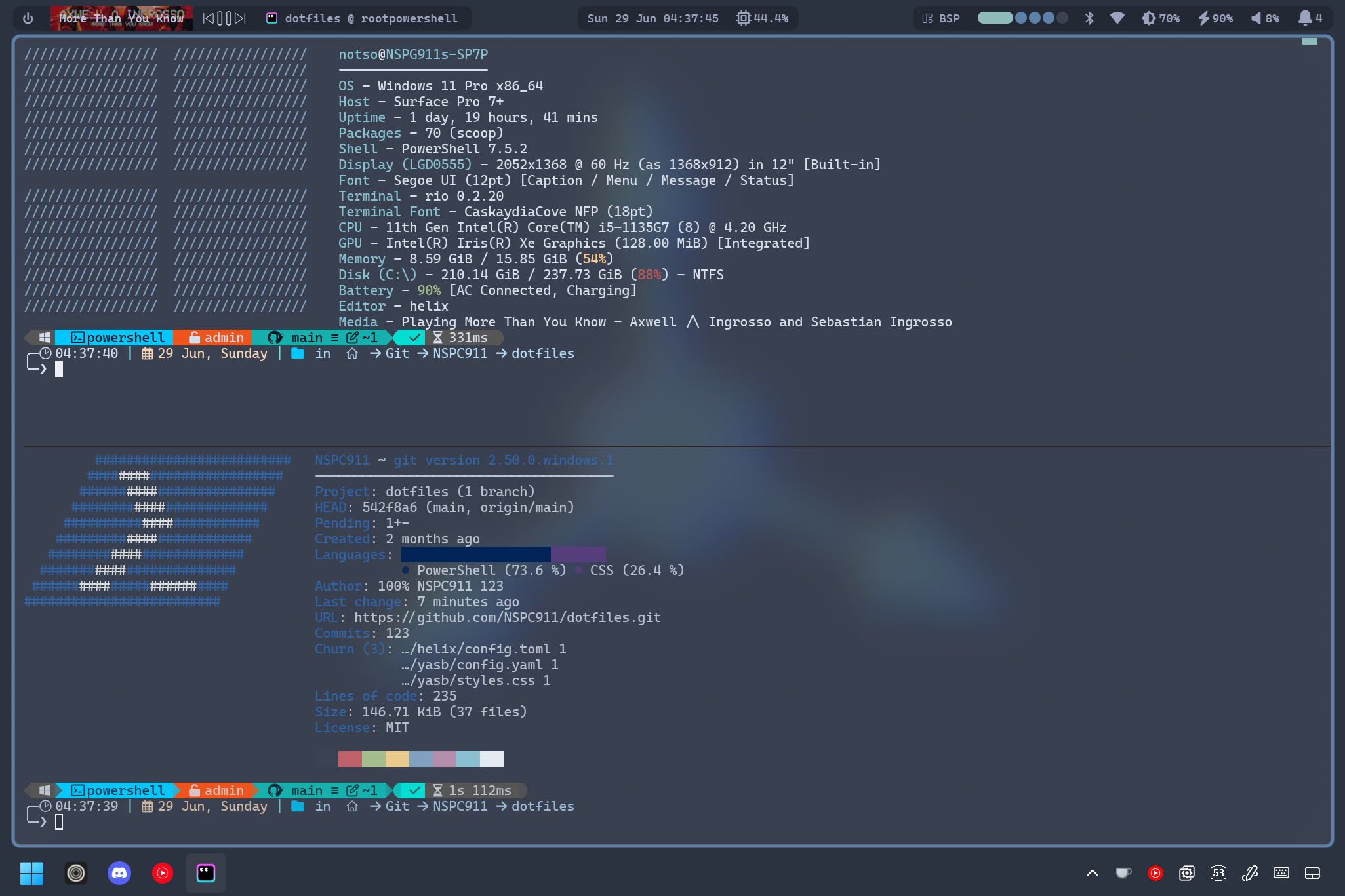Click the volume 8% widget
The width and height of the screenshot is (1345, 896).
pyautogui.click(x=1265, y=18)
